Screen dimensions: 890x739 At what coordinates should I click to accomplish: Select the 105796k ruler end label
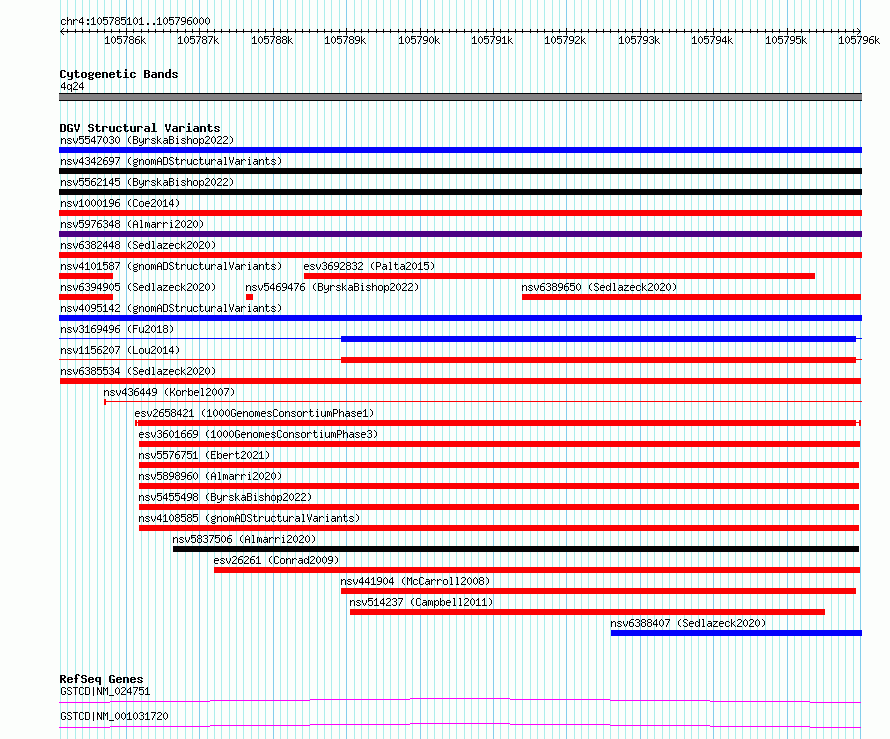(859, 40)
